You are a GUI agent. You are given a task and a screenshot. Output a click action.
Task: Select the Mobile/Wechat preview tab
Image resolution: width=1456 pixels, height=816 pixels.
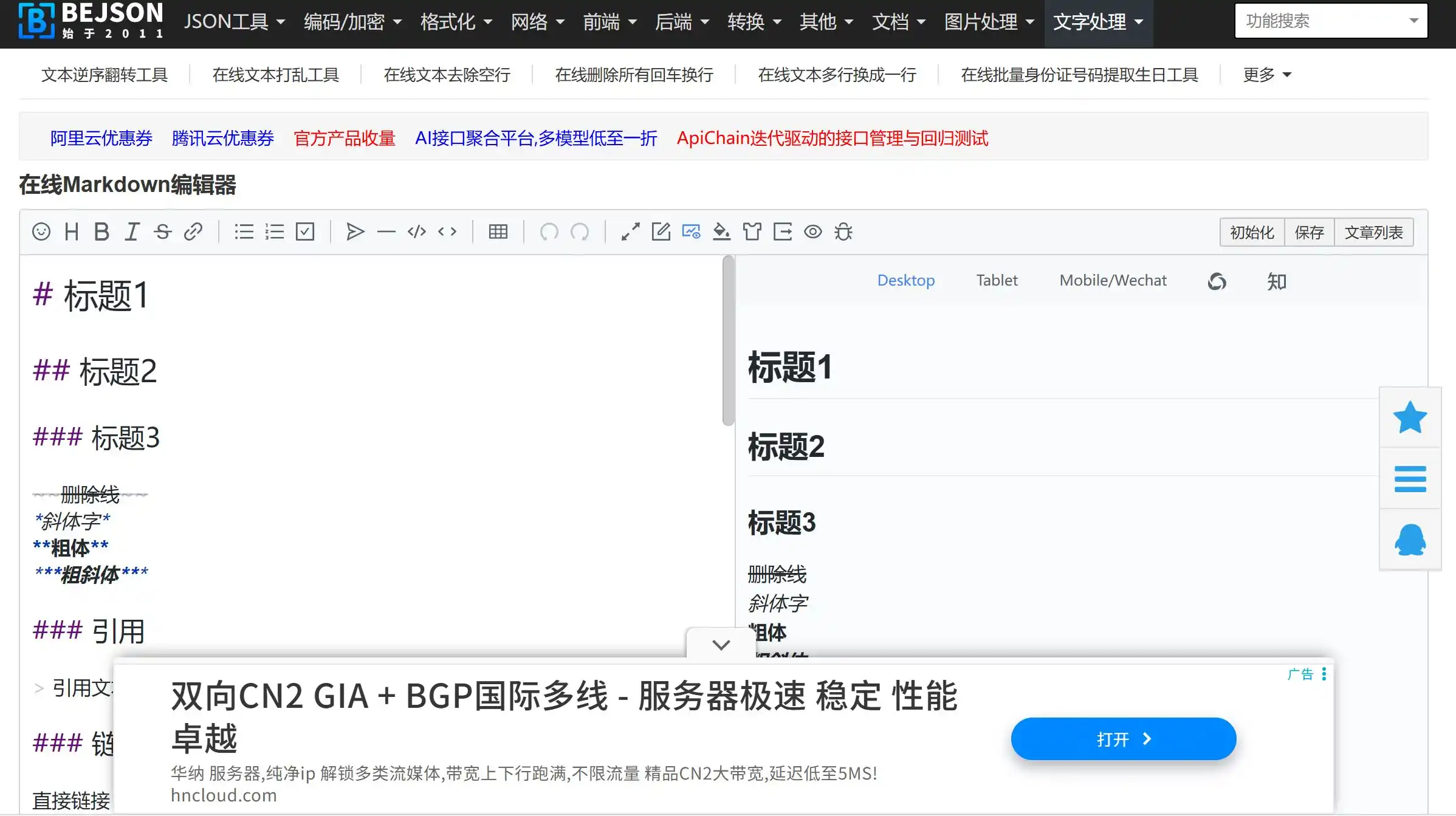pos(1113,280)
